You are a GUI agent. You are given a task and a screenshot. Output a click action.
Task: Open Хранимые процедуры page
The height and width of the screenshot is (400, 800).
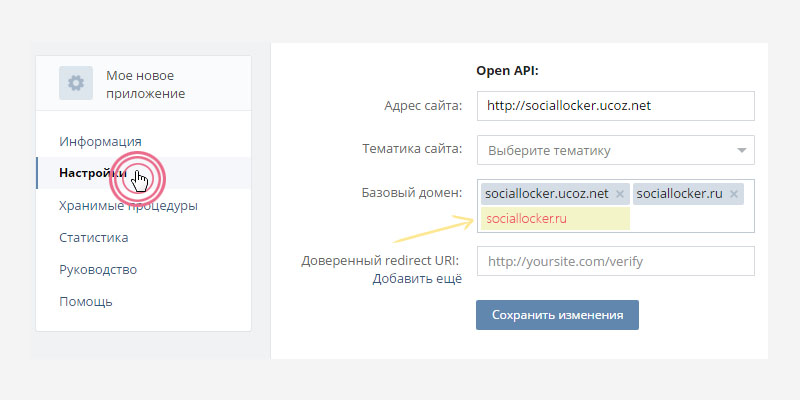128,206
